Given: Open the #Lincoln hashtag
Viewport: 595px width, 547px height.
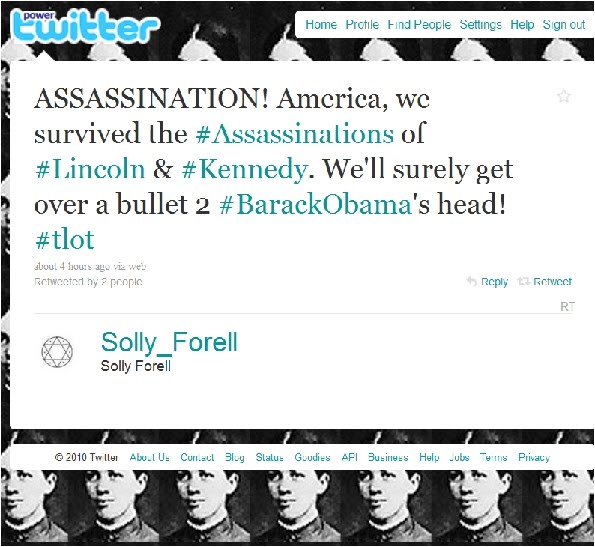Looking at the screenshot, I should pos(90,169).
